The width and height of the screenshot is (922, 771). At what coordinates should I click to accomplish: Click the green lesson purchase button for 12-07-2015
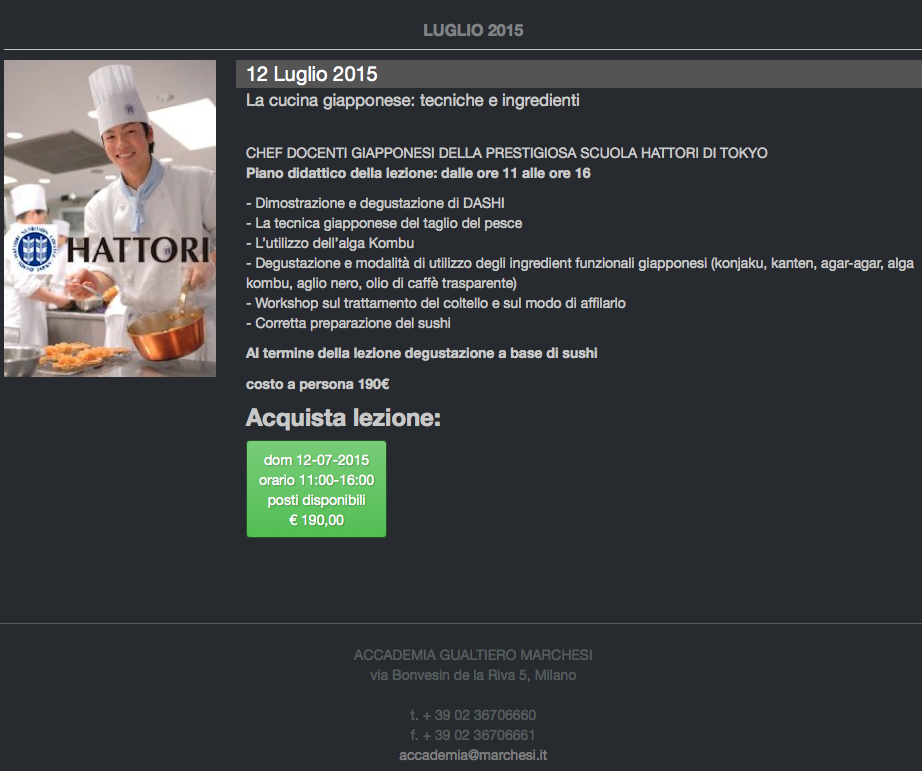[316, 489]
